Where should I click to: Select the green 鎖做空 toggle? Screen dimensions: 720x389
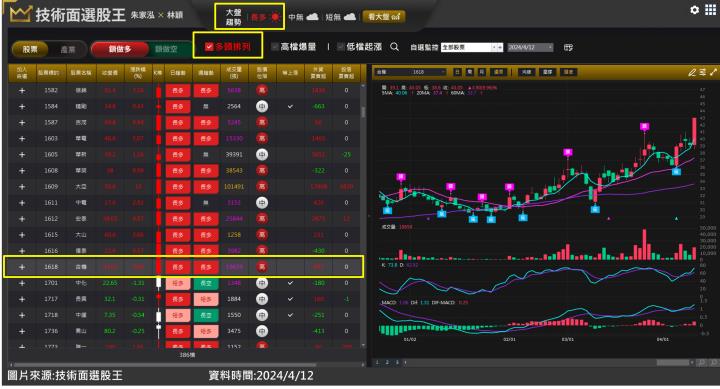pos(167,49)
